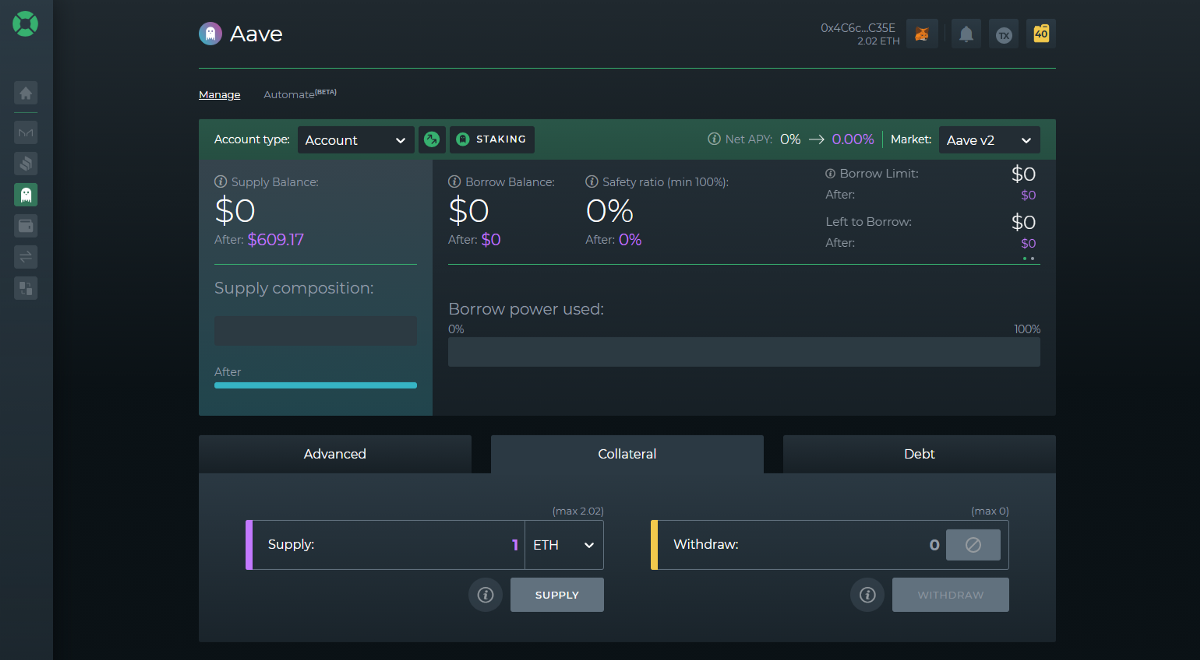Click the disabled asset selector in Withdraw field
Viewport: 1200px width, 660px height.
973,545
